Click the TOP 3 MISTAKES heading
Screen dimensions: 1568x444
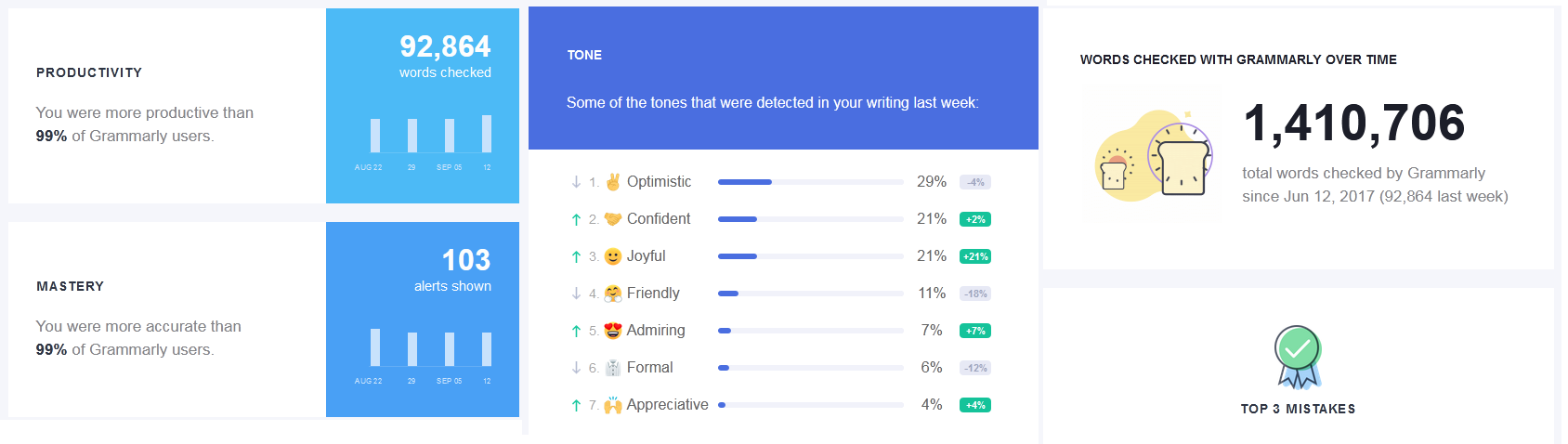click(x=1298, y=409)
